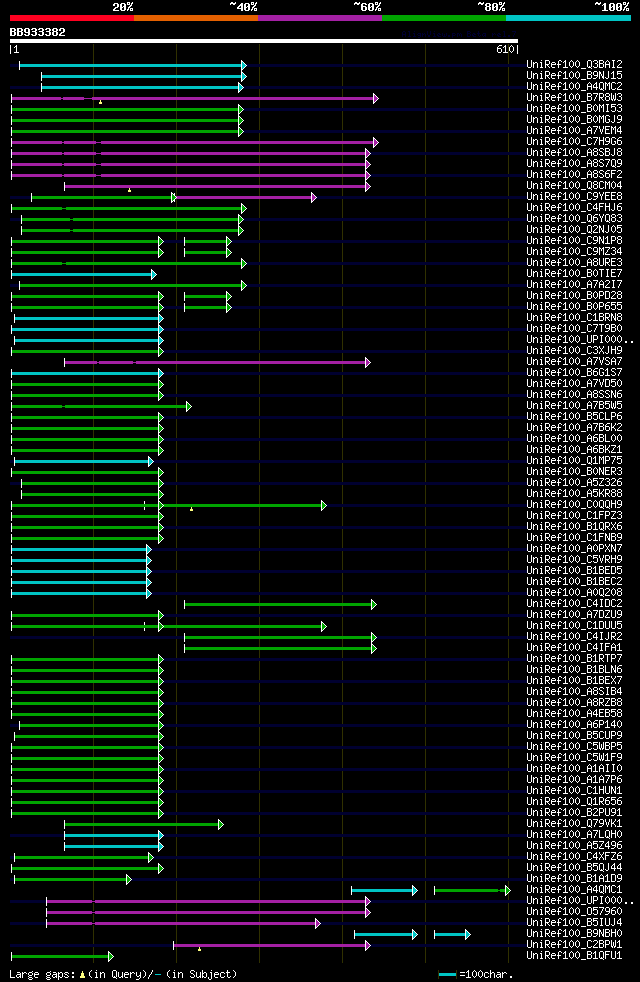Image resolution: width=640 pixels, height=982 pixels.
Task: Click the UniRef100_A0PXN7 label
Action: pyautogui.click(x=574, y=549)
